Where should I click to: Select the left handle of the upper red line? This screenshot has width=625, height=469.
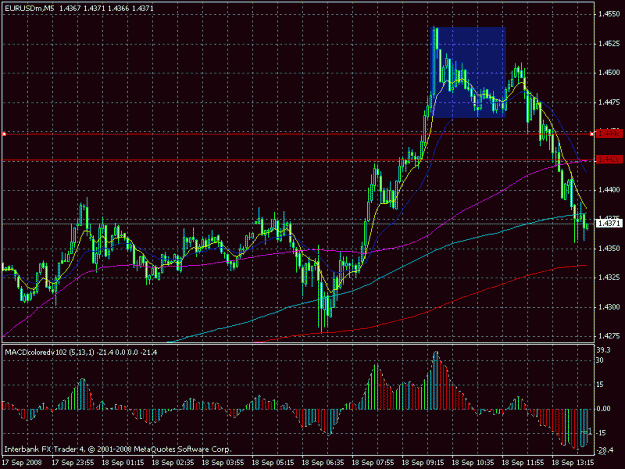coord(4,134)
